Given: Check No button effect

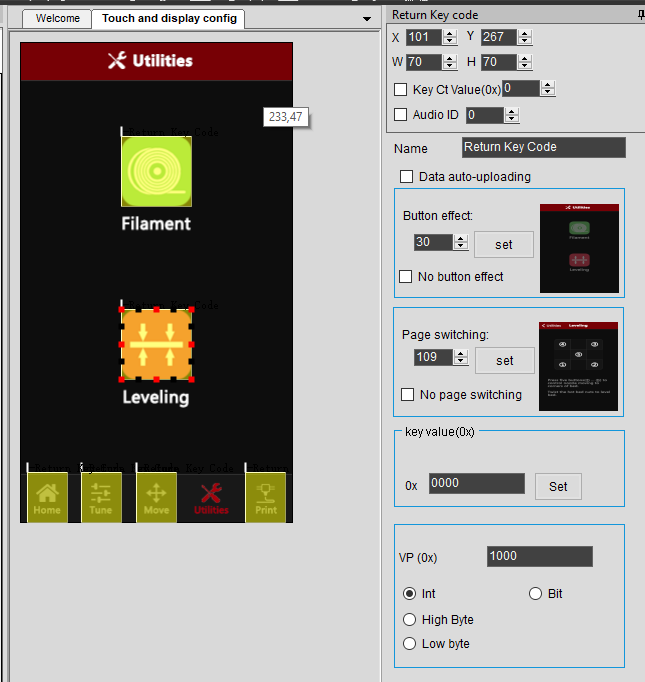Looking at the screenshot, I should point(405,277).
